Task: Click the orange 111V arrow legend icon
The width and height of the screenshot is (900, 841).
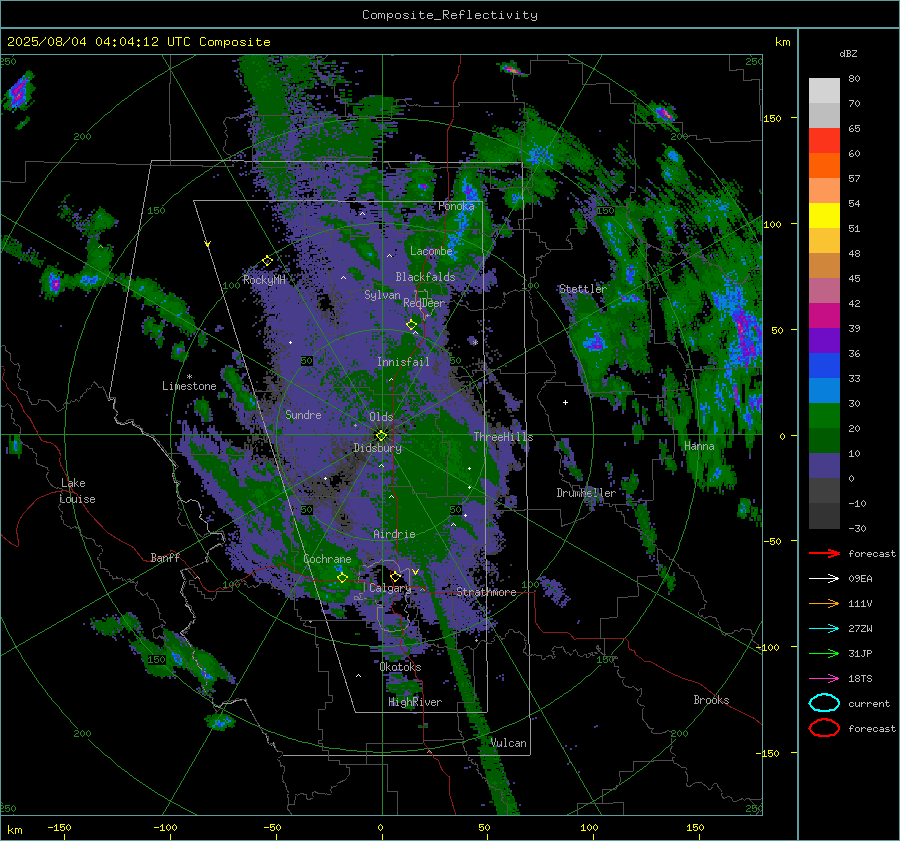Action: point(824,603)
